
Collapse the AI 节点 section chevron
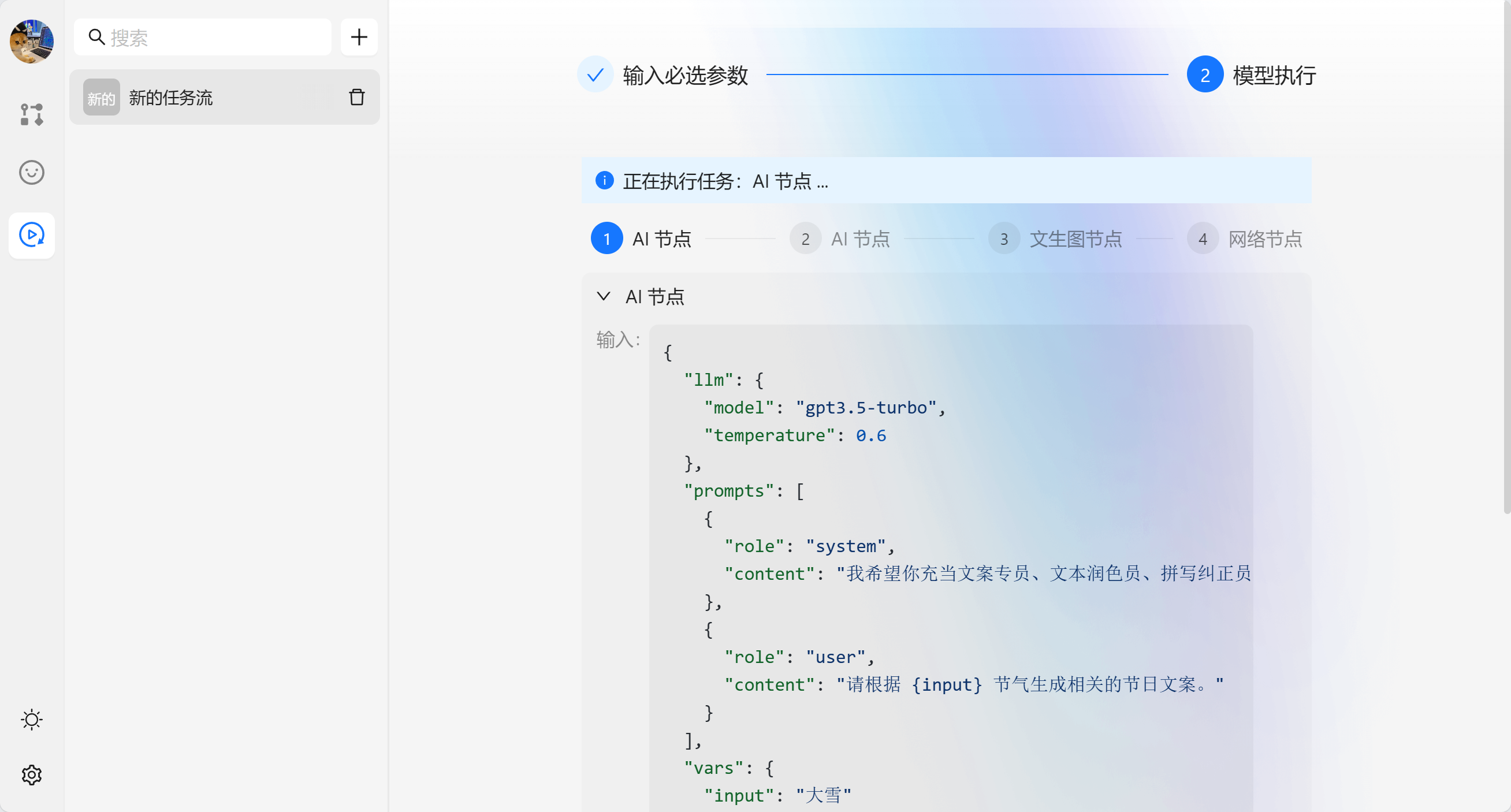pos(604,297)
